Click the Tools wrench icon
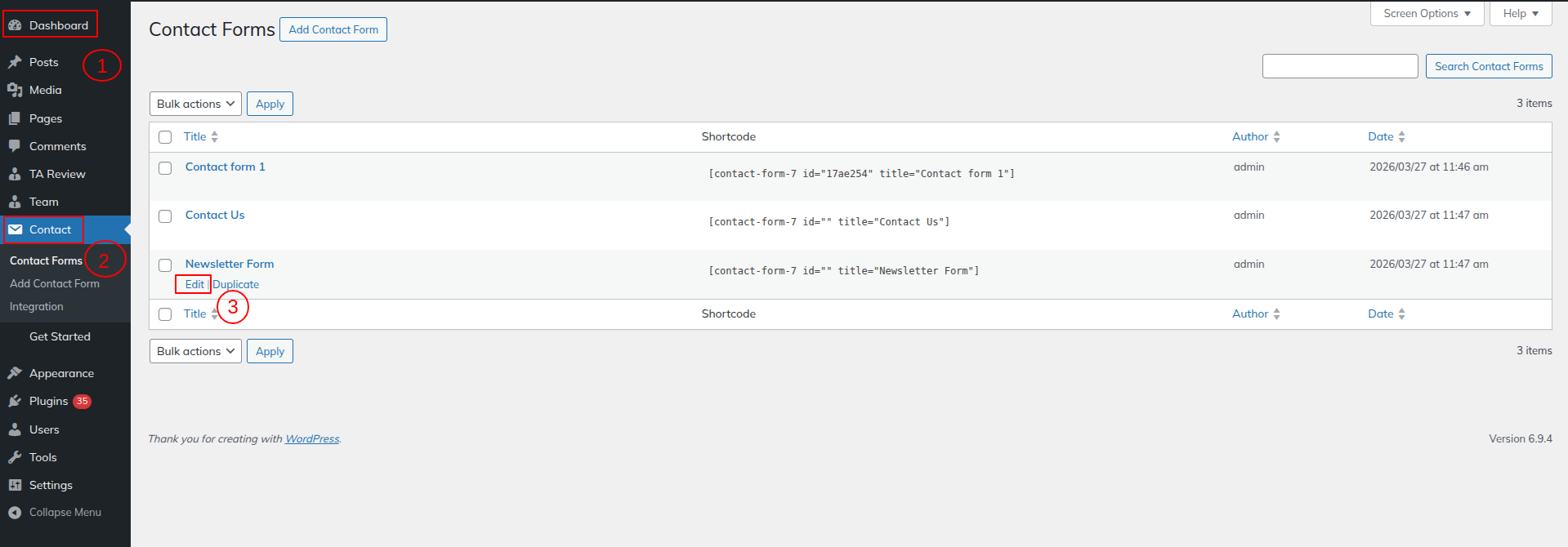This screenshot has width=1568, height=547. [x=15, y=457]
